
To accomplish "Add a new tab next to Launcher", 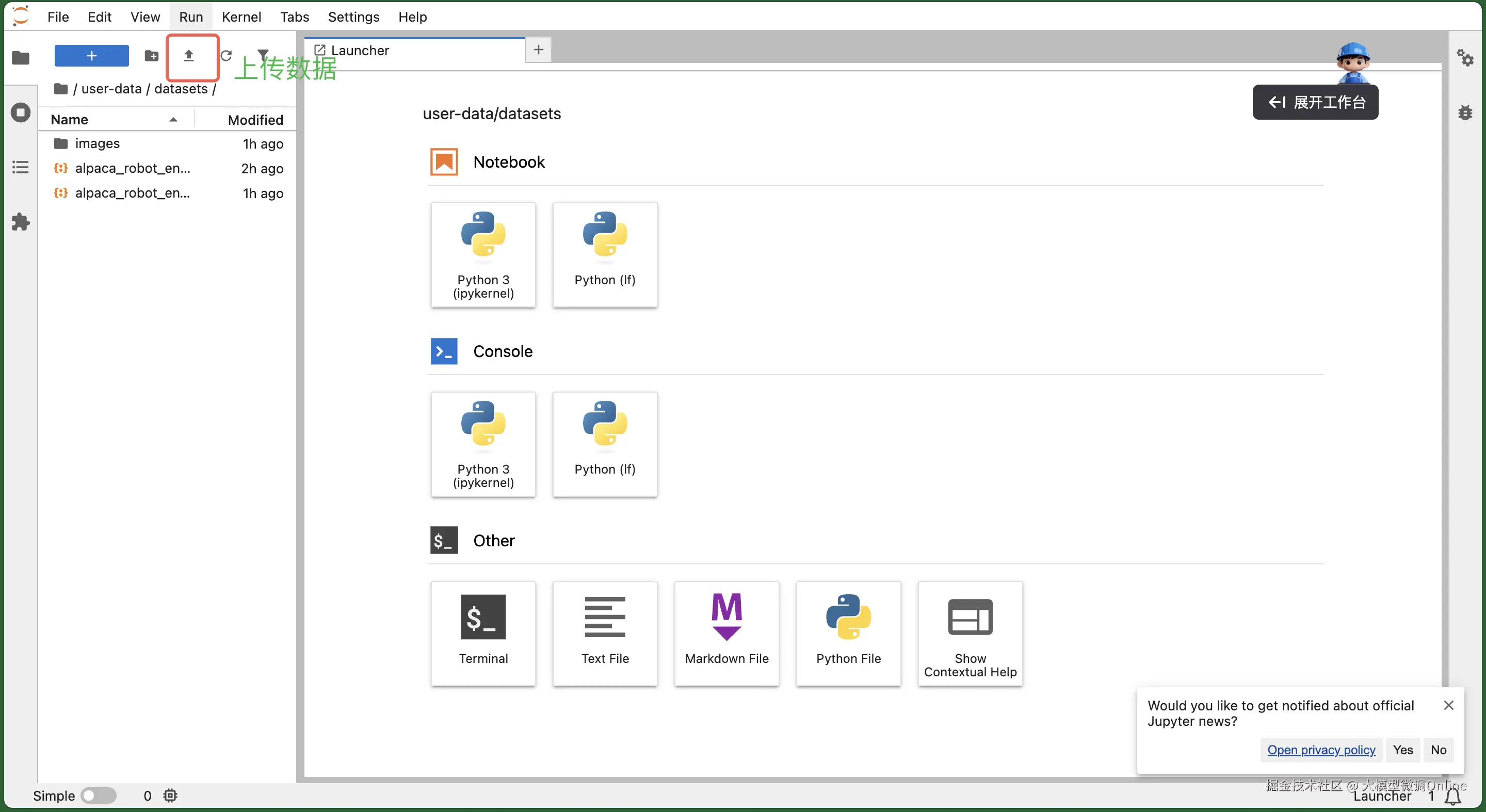I will click(x=538, y=50).
